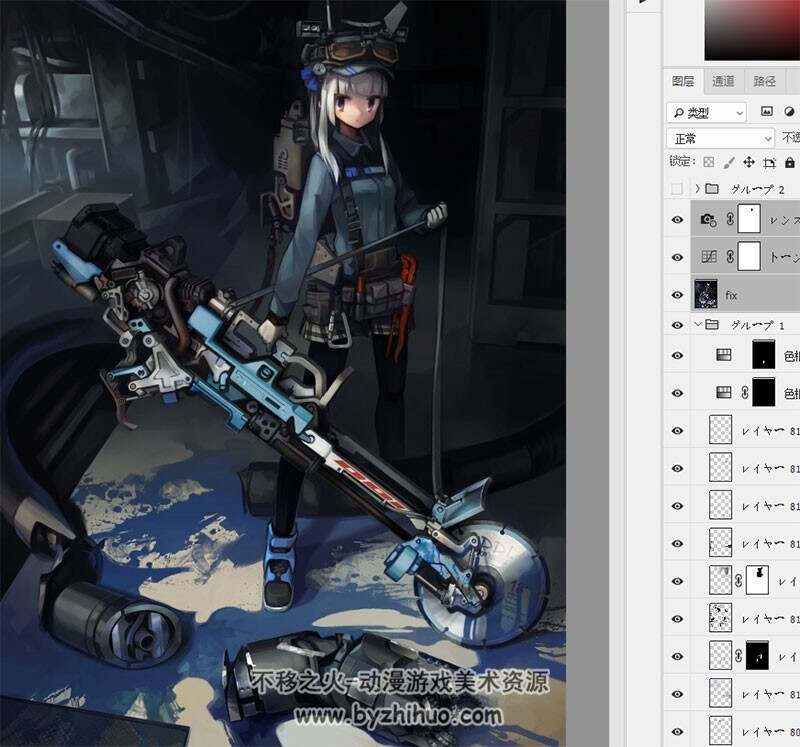Hide the speckled-thumbnail layer eye

click(x=677, y=619)
